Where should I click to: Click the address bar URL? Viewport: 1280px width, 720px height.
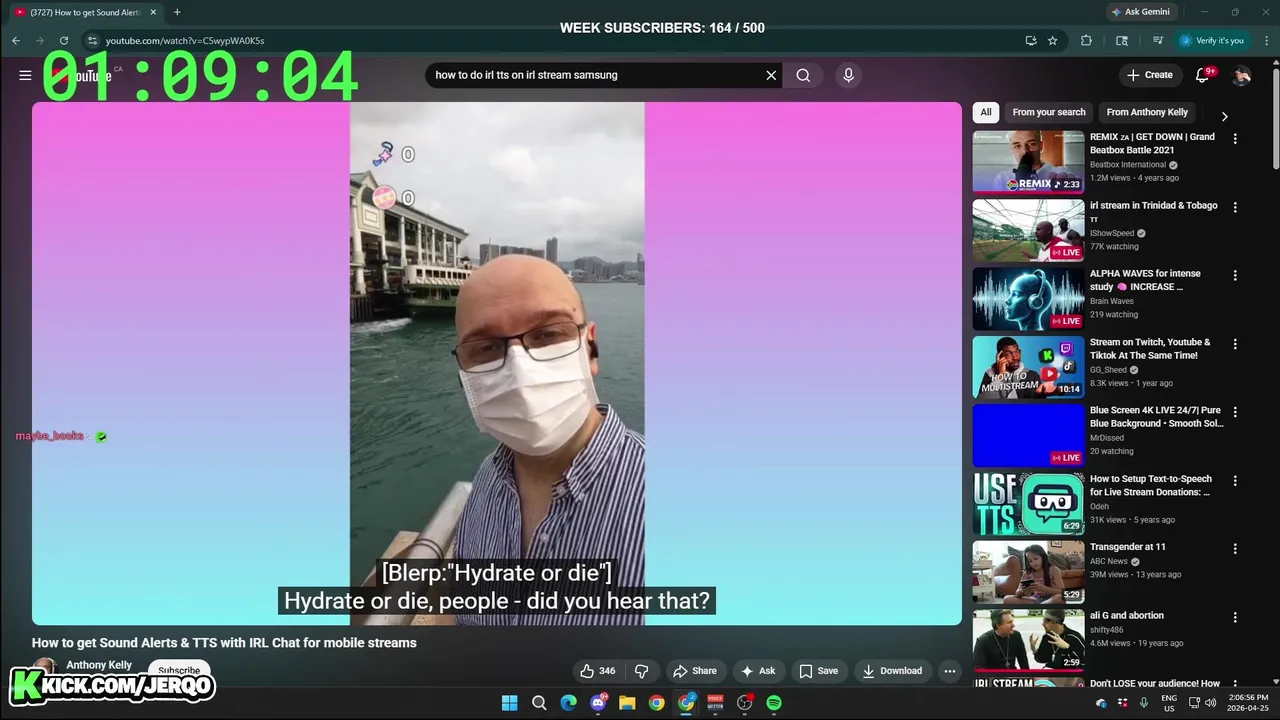185,41
